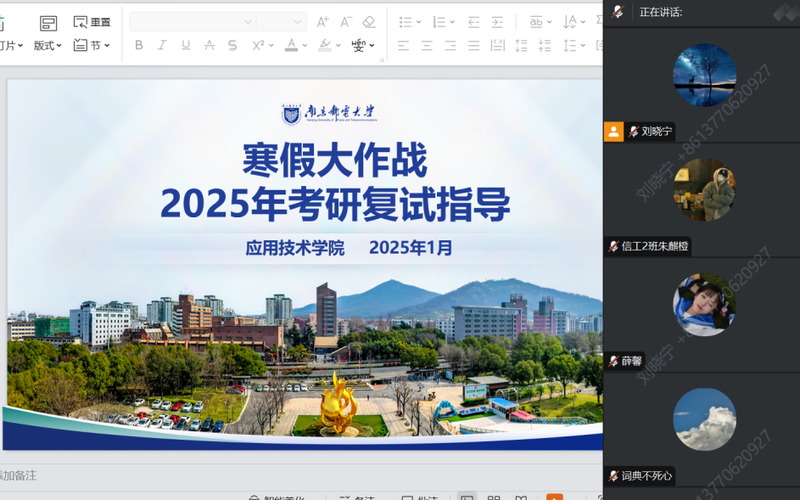Select participant 刘晓宁's avatar
800x500 pixels.
coord(704,75)
